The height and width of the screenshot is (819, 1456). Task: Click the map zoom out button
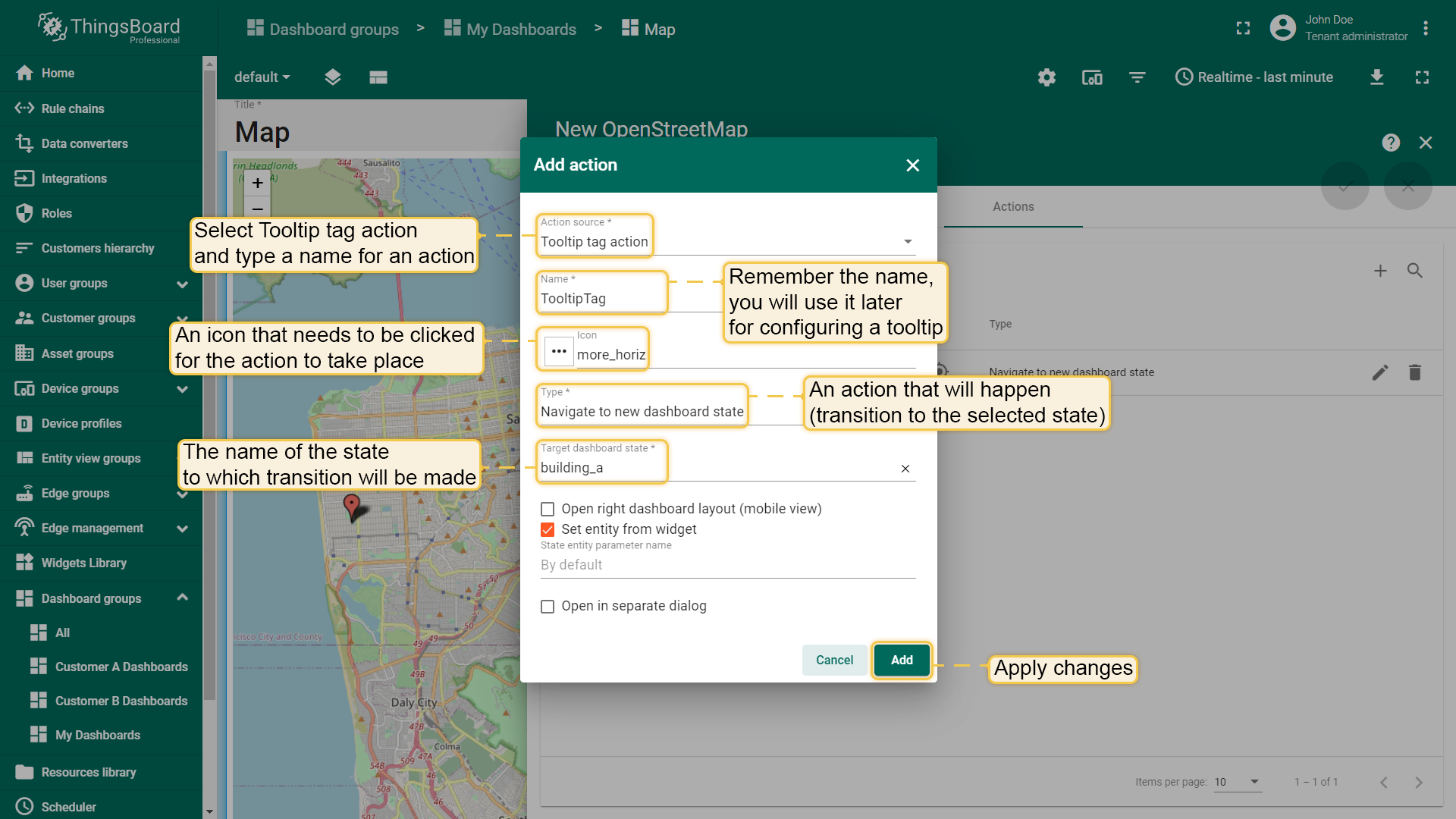pos(258,209)
